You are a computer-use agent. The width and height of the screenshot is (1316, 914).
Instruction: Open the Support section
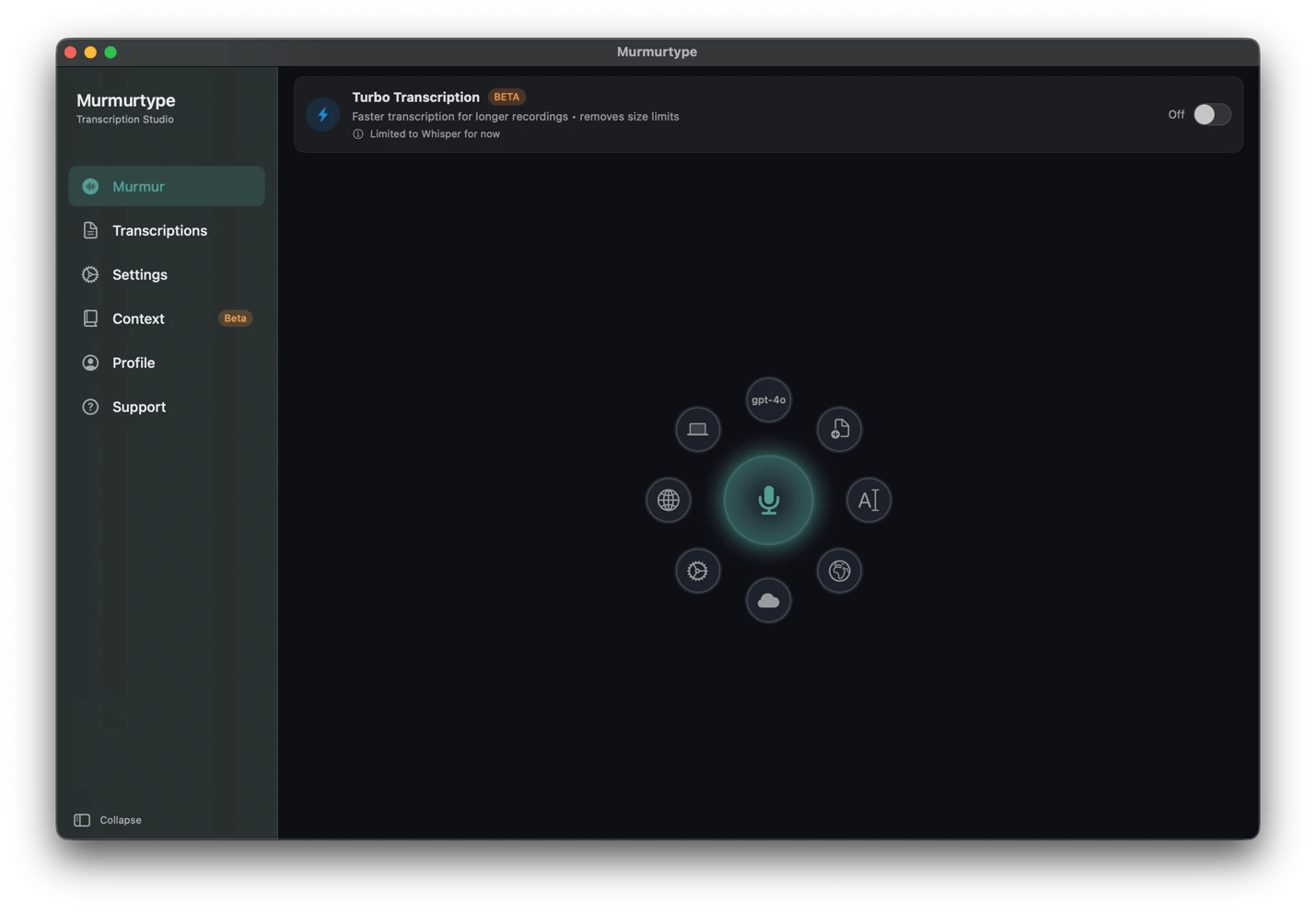pos(167,407)
